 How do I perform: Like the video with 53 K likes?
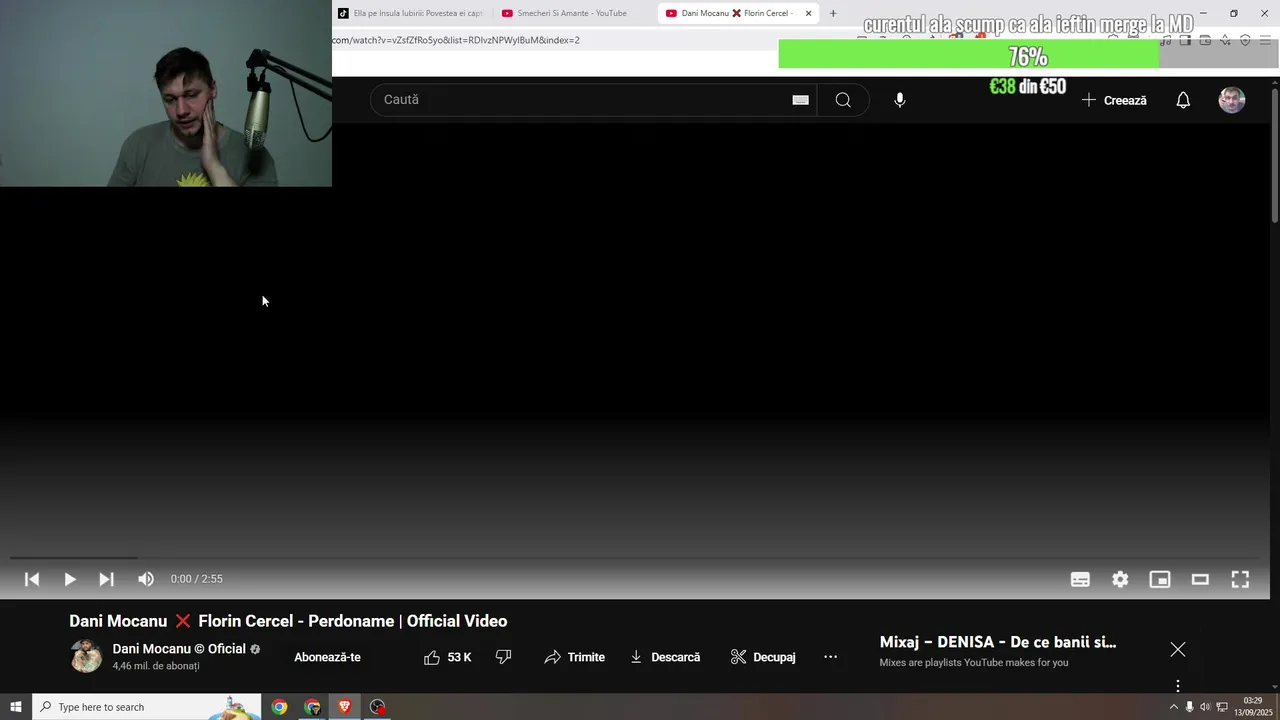point(448,657)
